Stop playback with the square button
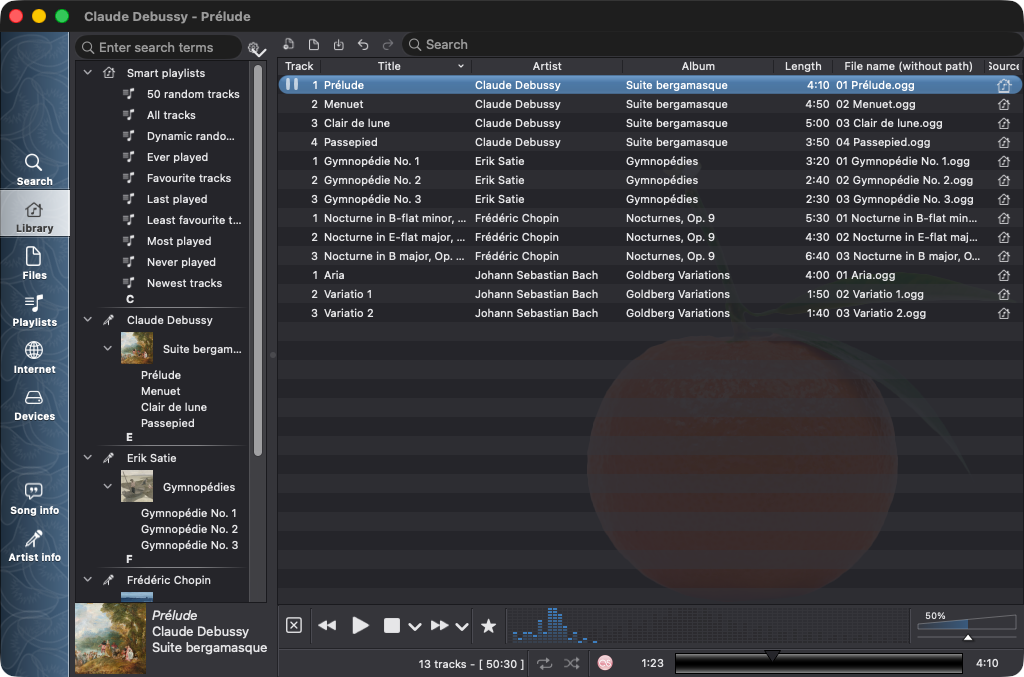1024x677 pixels. pos(391,625)
